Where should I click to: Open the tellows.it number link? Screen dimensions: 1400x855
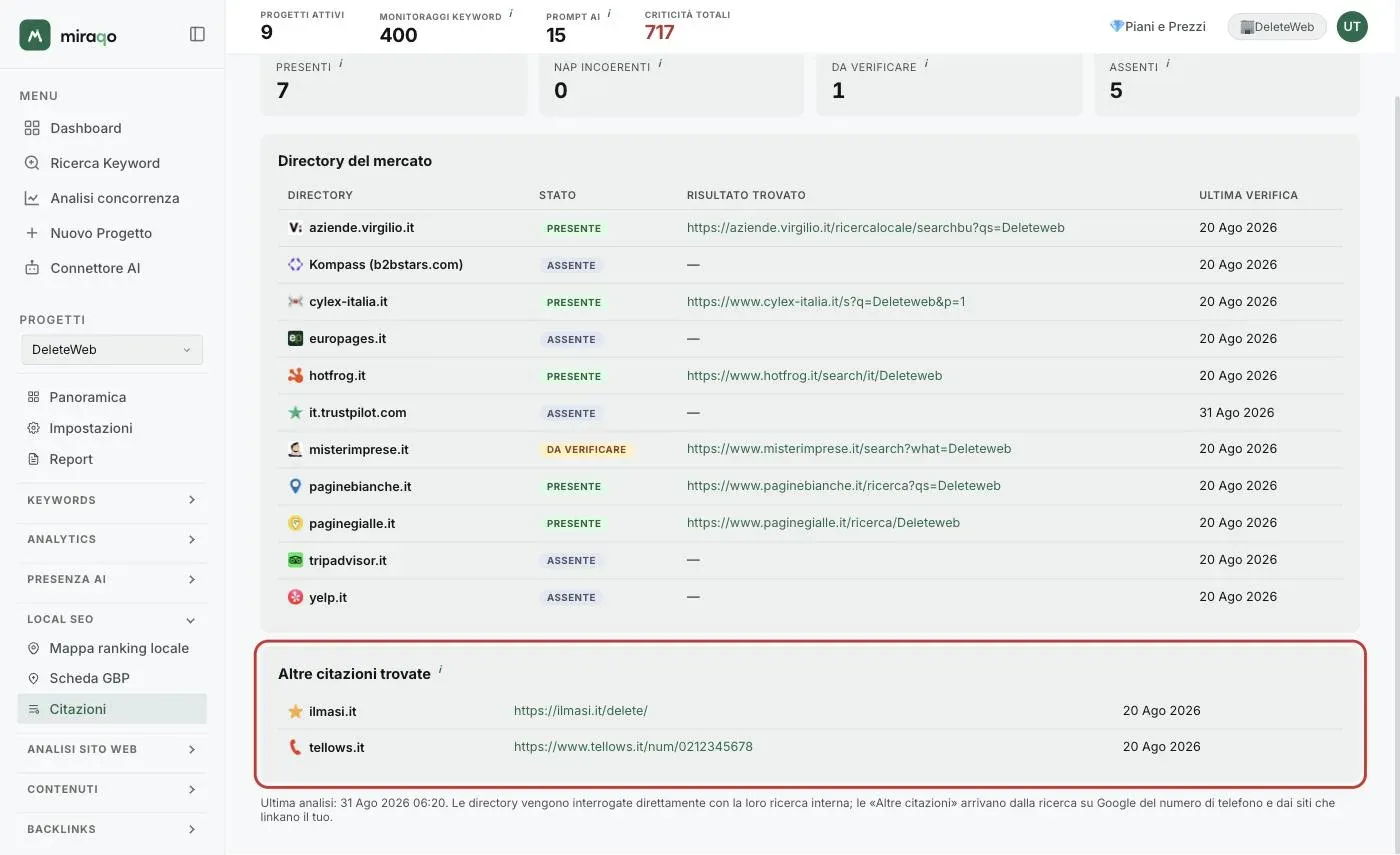coord(633,747)
